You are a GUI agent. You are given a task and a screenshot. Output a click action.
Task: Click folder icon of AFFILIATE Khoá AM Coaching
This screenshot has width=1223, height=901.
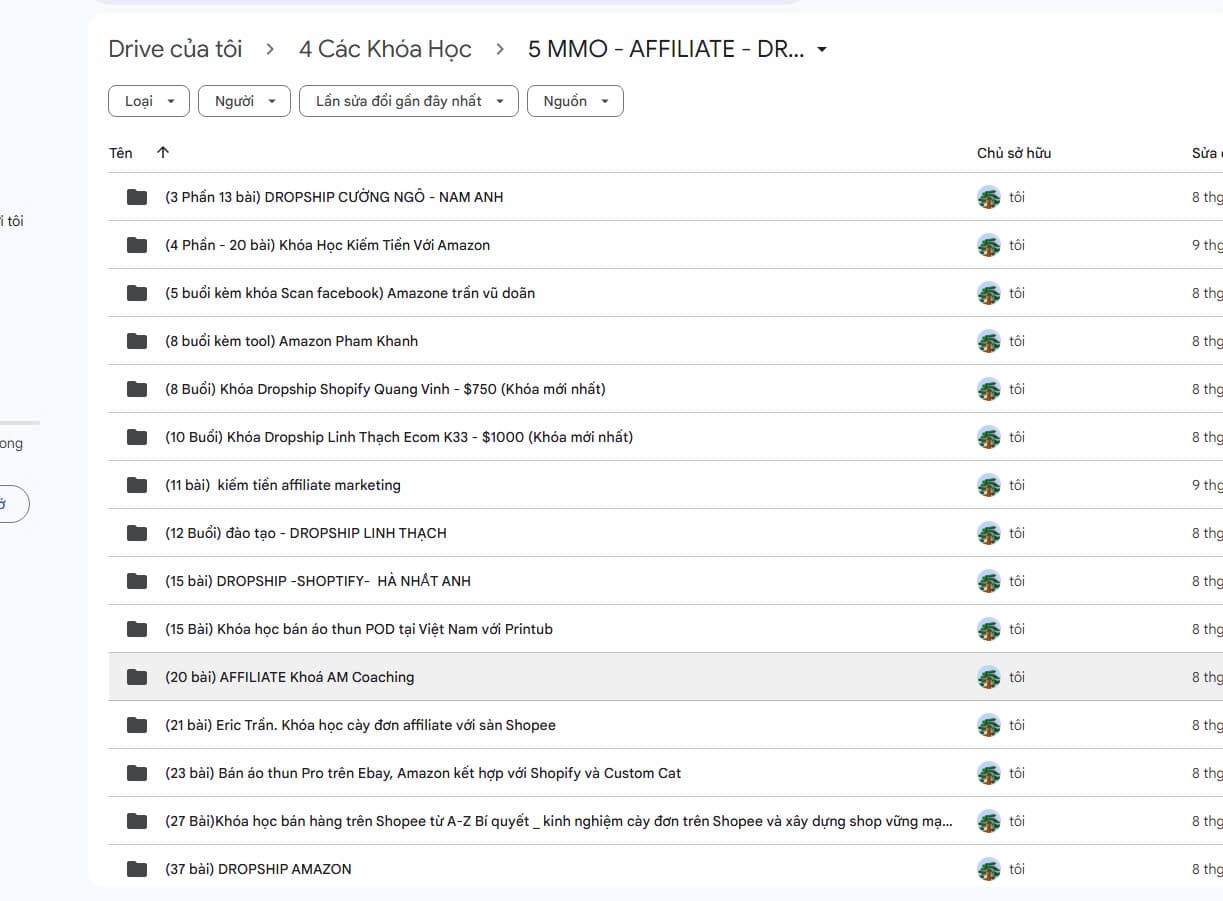(137, 677)
